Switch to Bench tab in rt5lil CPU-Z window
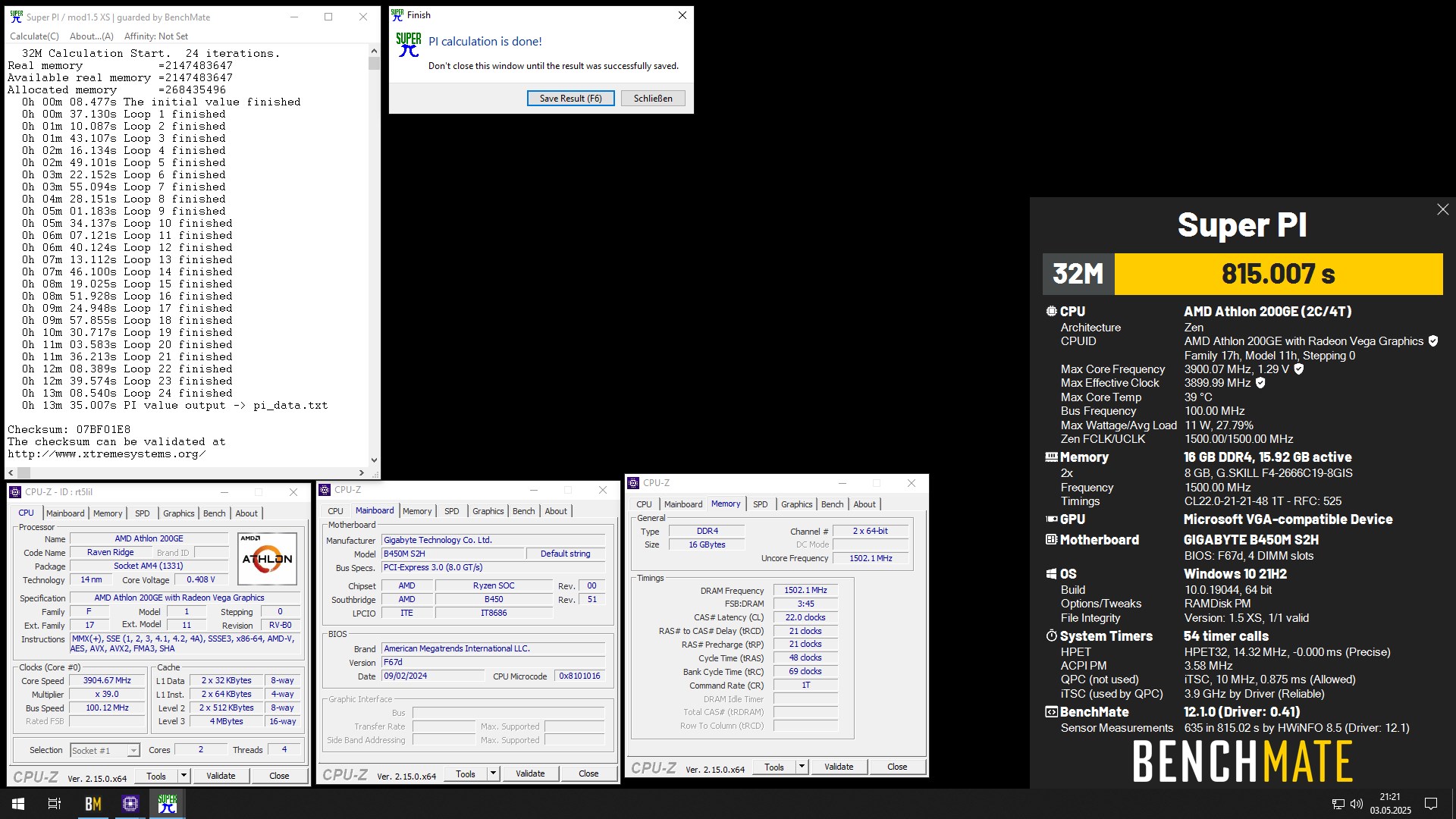Screen dimensions: 1456x819 pos(214,513)
